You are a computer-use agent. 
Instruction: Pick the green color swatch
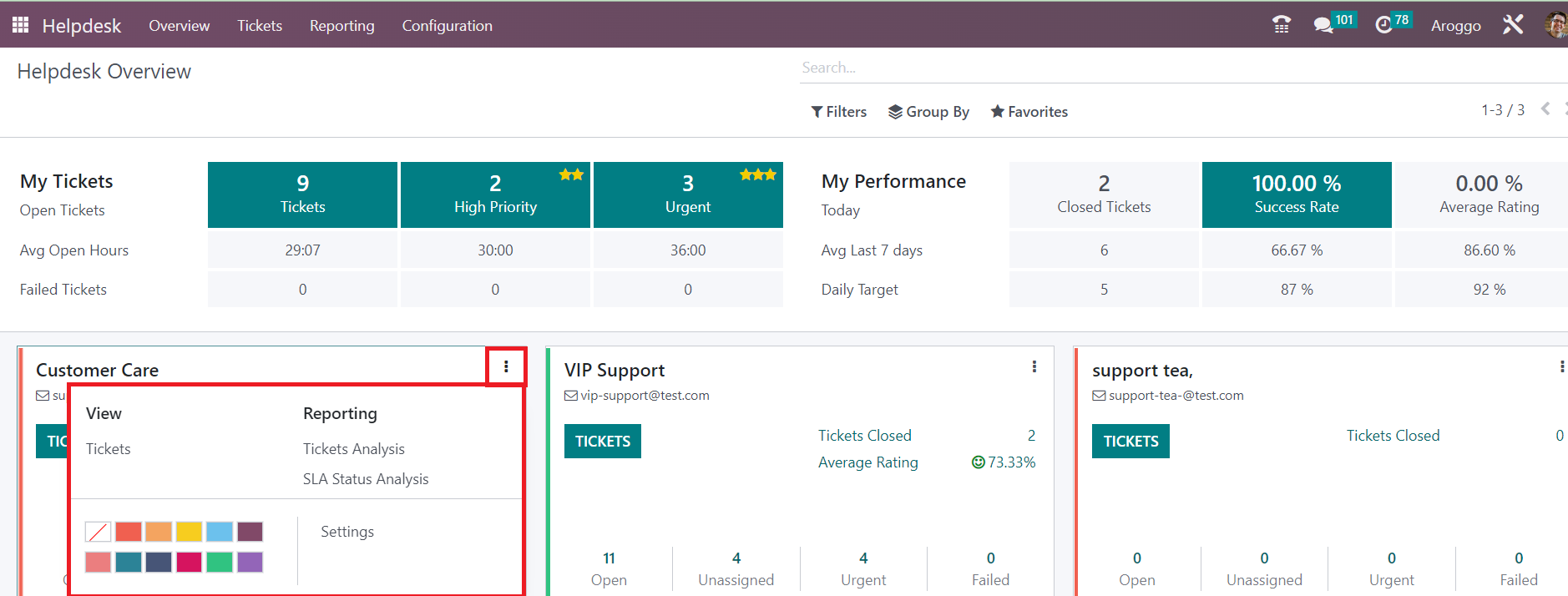(x=220, y=562)
